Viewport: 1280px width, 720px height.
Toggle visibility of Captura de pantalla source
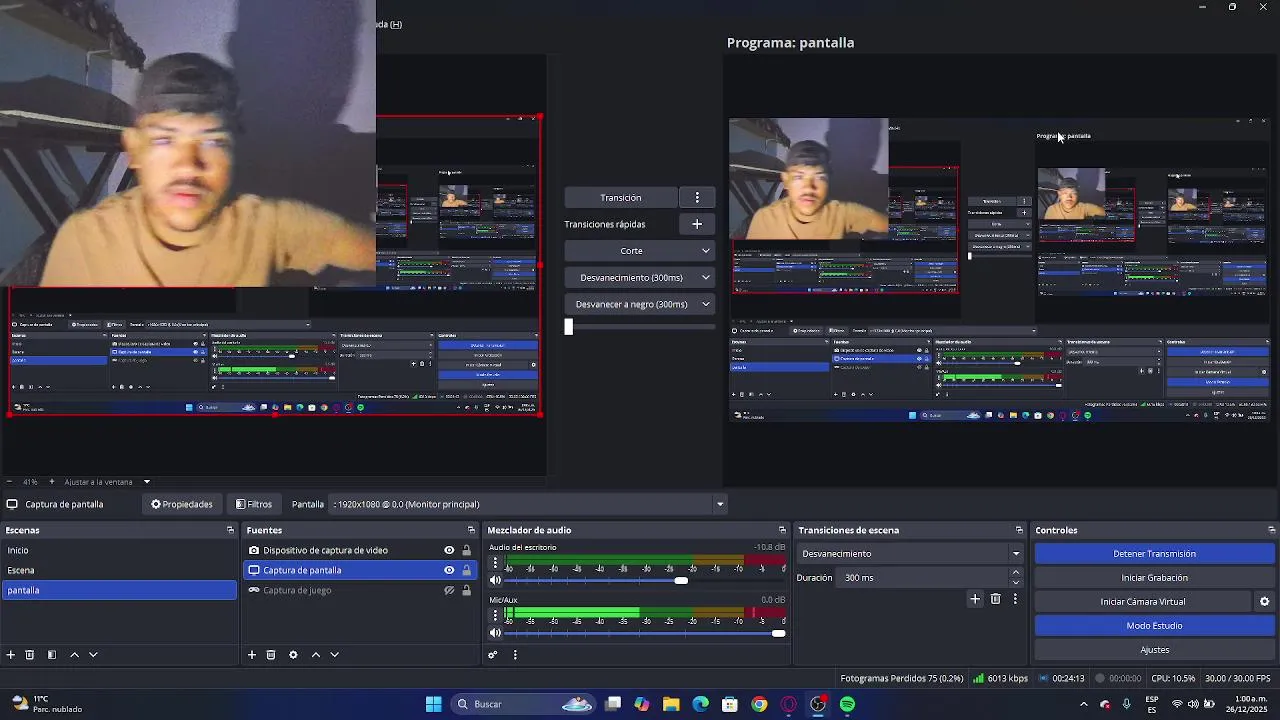[449, 570]
